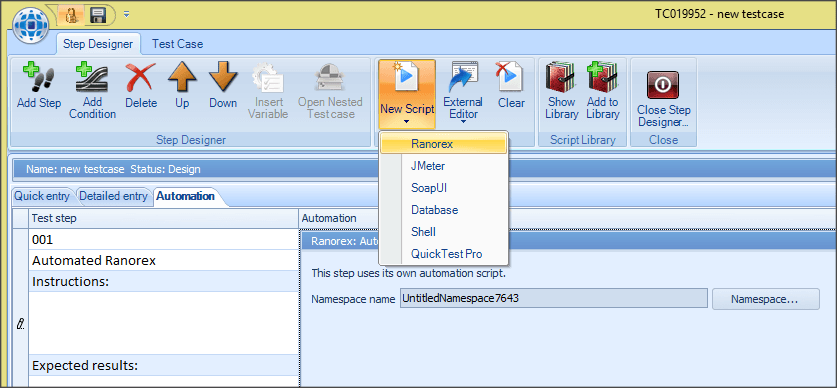This screenshot has height=388, width=837.
Task: Choose Ranorex from New Script menu
Action: click(444, 144)
